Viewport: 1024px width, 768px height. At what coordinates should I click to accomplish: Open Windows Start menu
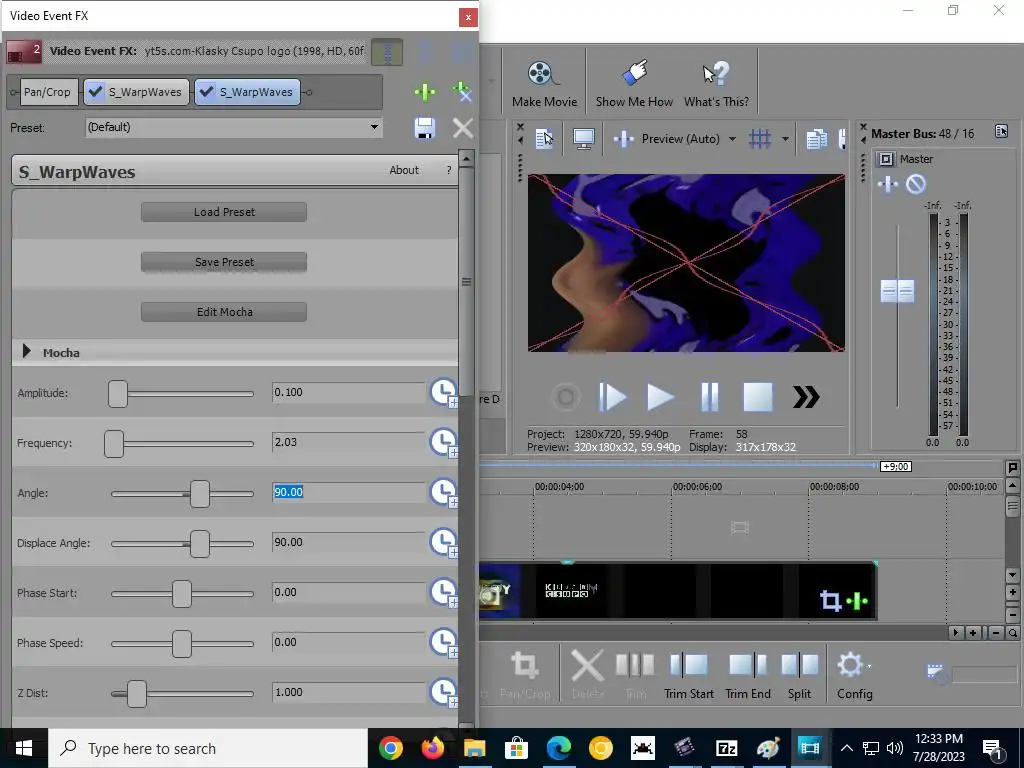click(x=24, y=748)
